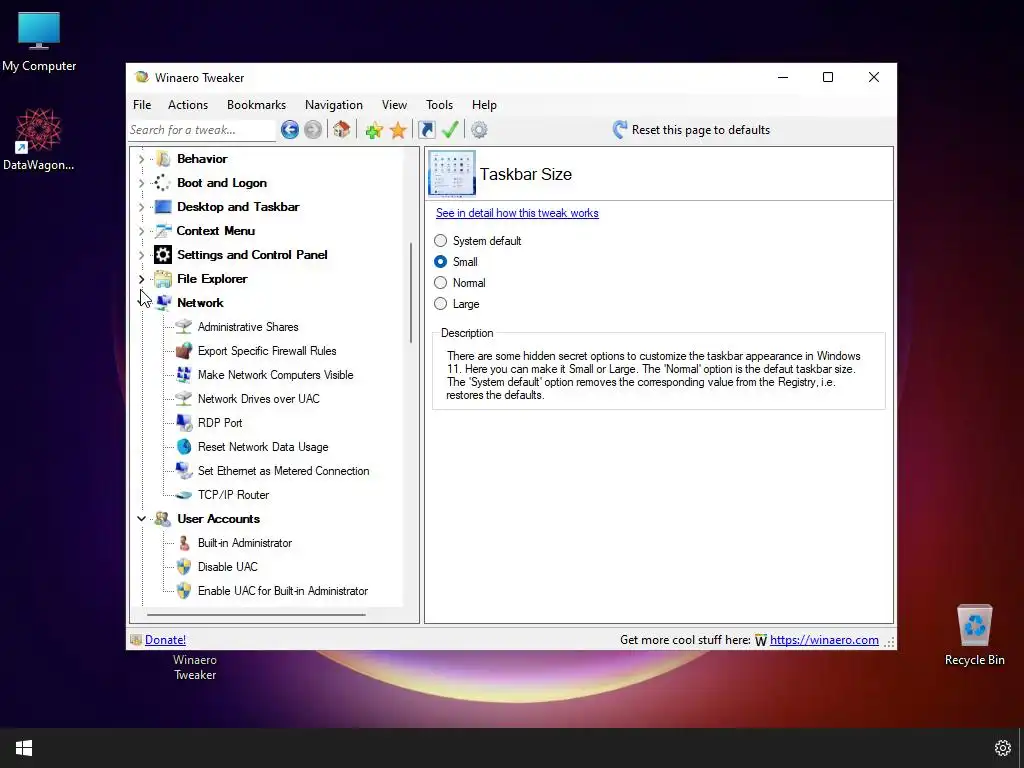Click the Network category icon
The height and width of the screenshot is (768, 1024).
click(164, 302)
